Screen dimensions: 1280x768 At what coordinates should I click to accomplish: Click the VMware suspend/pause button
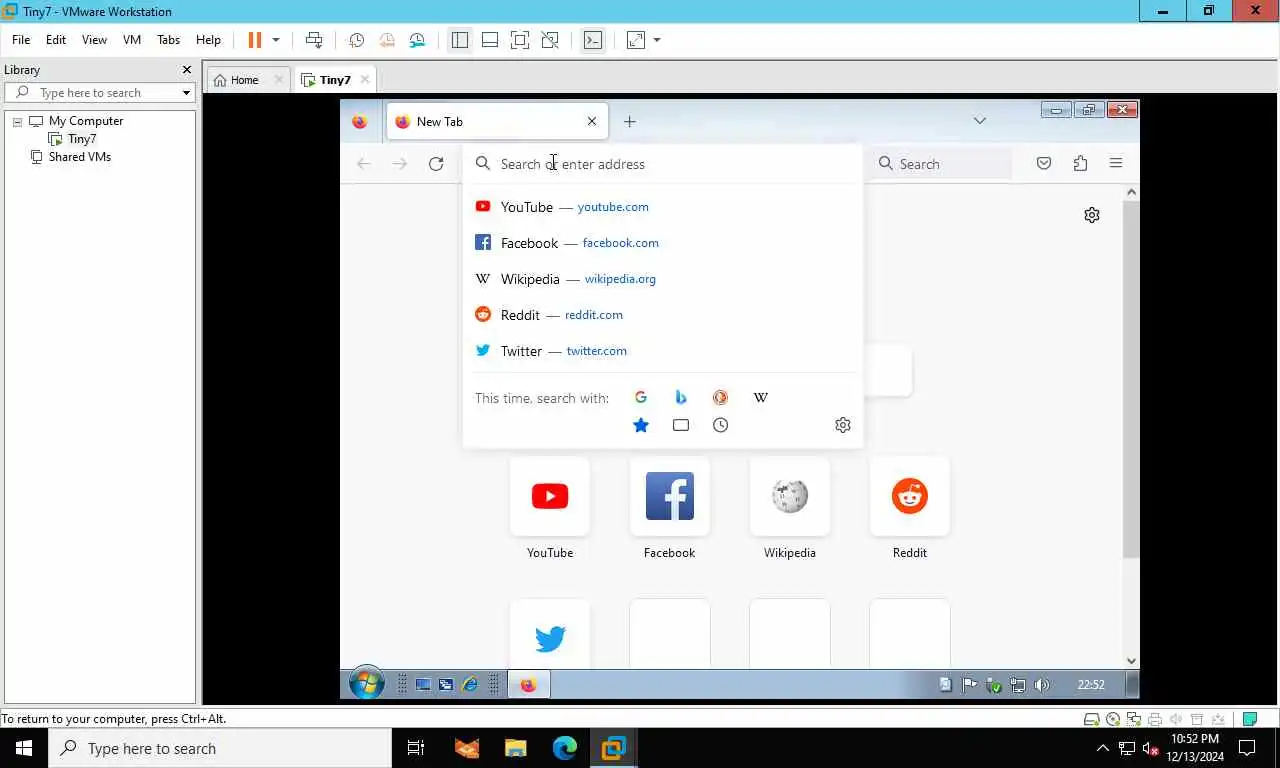254,40
